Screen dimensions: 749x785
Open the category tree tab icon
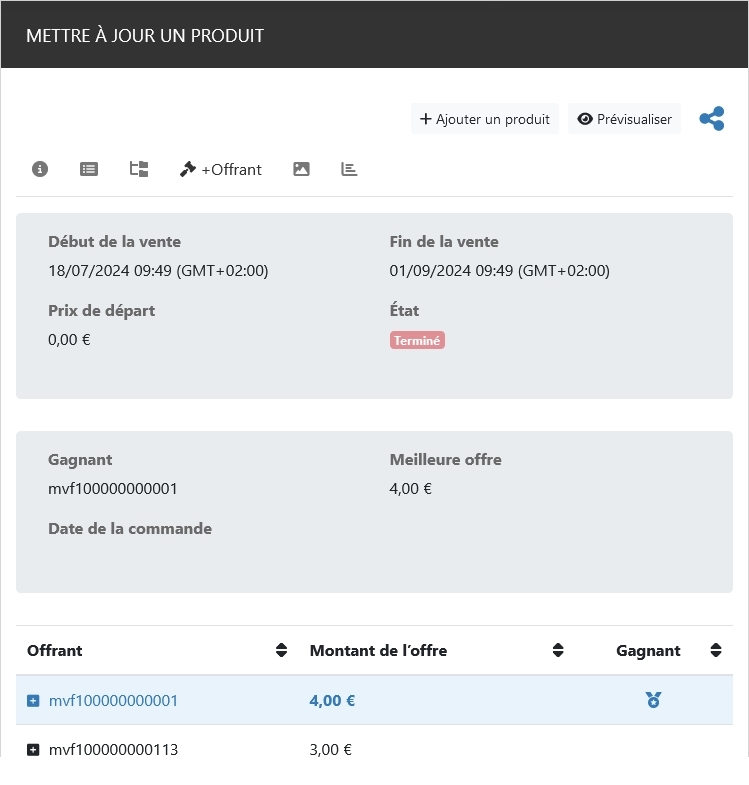pyautogui.click(x=139, y=169)
